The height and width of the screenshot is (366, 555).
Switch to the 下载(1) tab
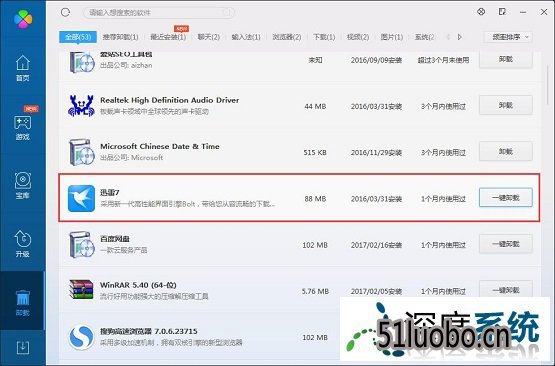click(324, 37)
